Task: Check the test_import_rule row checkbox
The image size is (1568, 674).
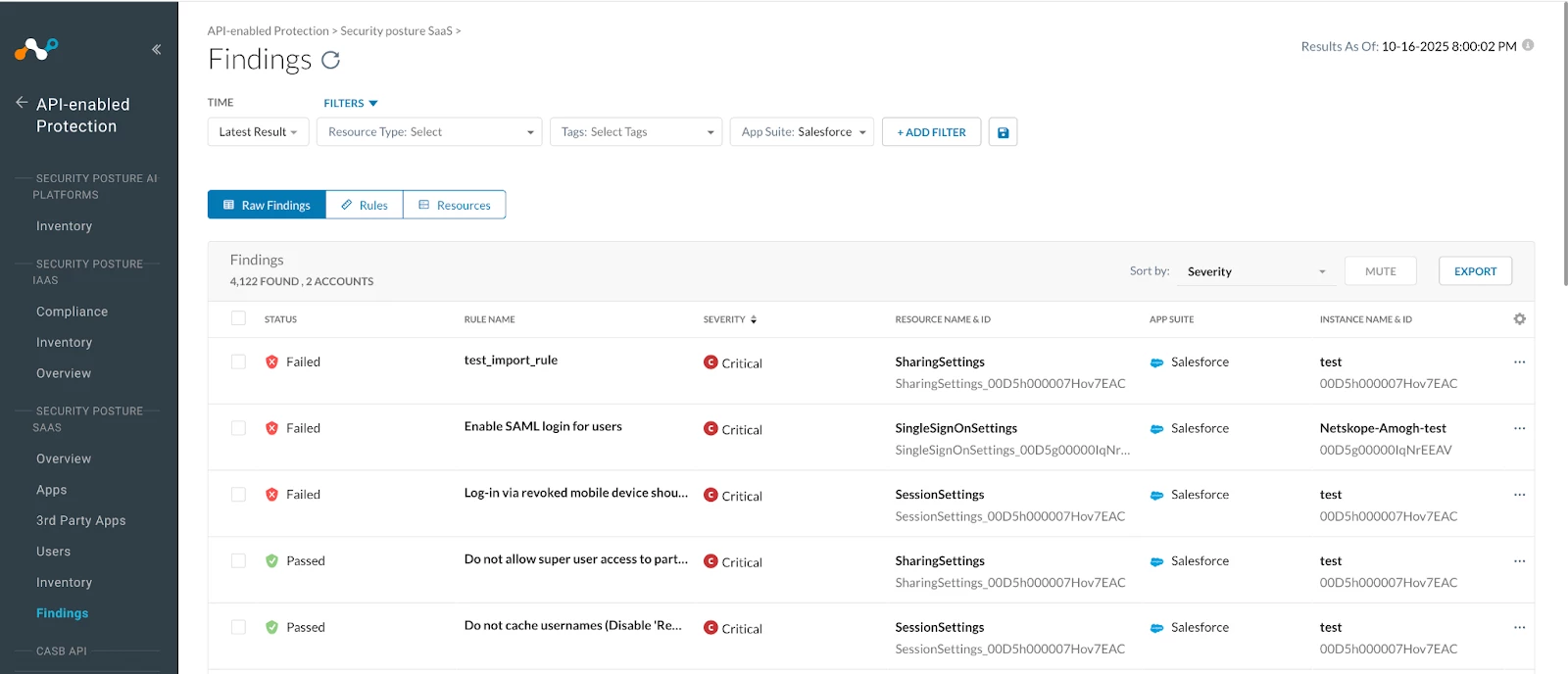Action: point(238,361)
